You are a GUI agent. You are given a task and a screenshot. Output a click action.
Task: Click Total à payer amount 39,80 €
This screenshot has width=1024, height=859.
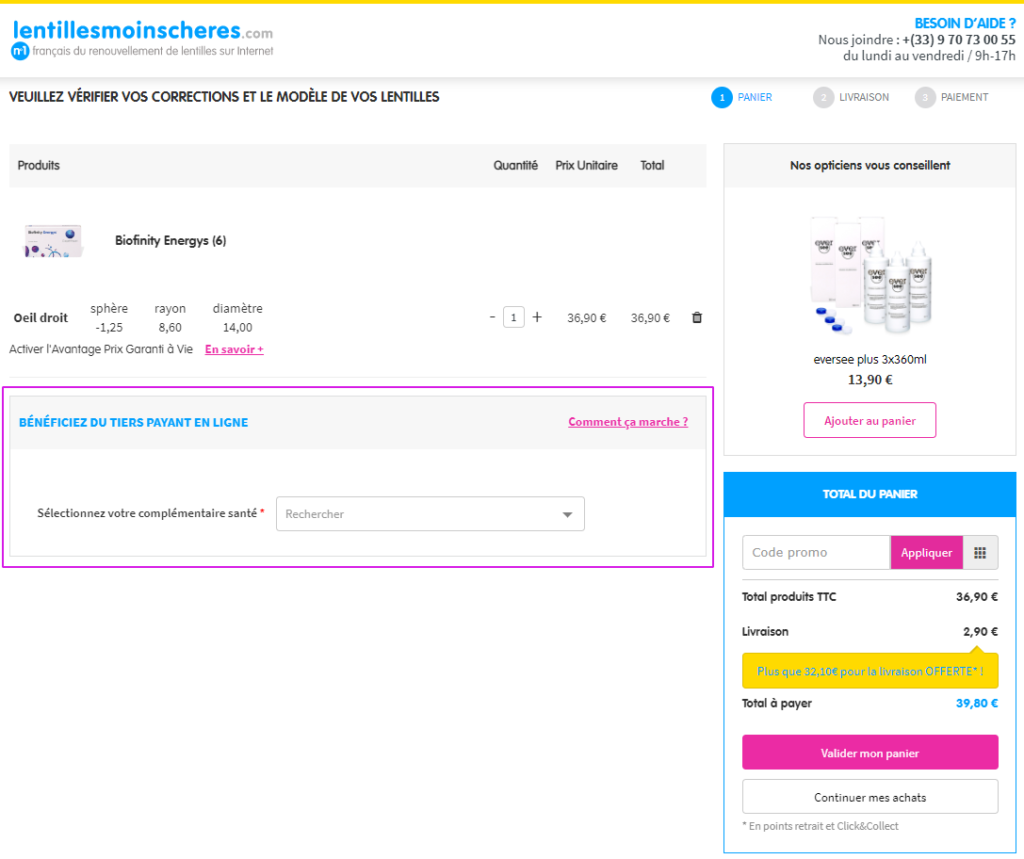[976, 704]
